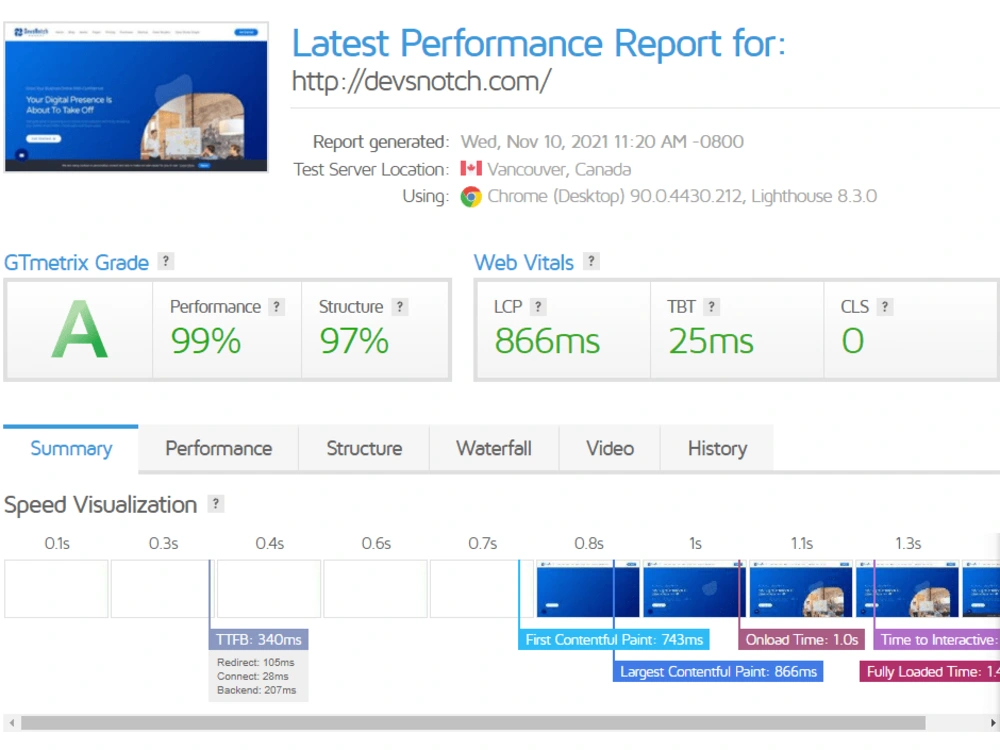This screenshot has width=1000, height=750.
Task: View the History tab
Action: click(717, 448)
